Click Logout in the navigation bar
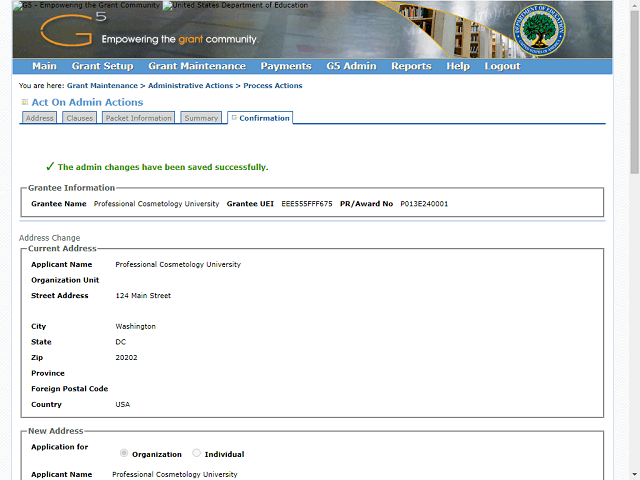Image resolution: width=640 pixels, height=480 pixels. (502, 66)
